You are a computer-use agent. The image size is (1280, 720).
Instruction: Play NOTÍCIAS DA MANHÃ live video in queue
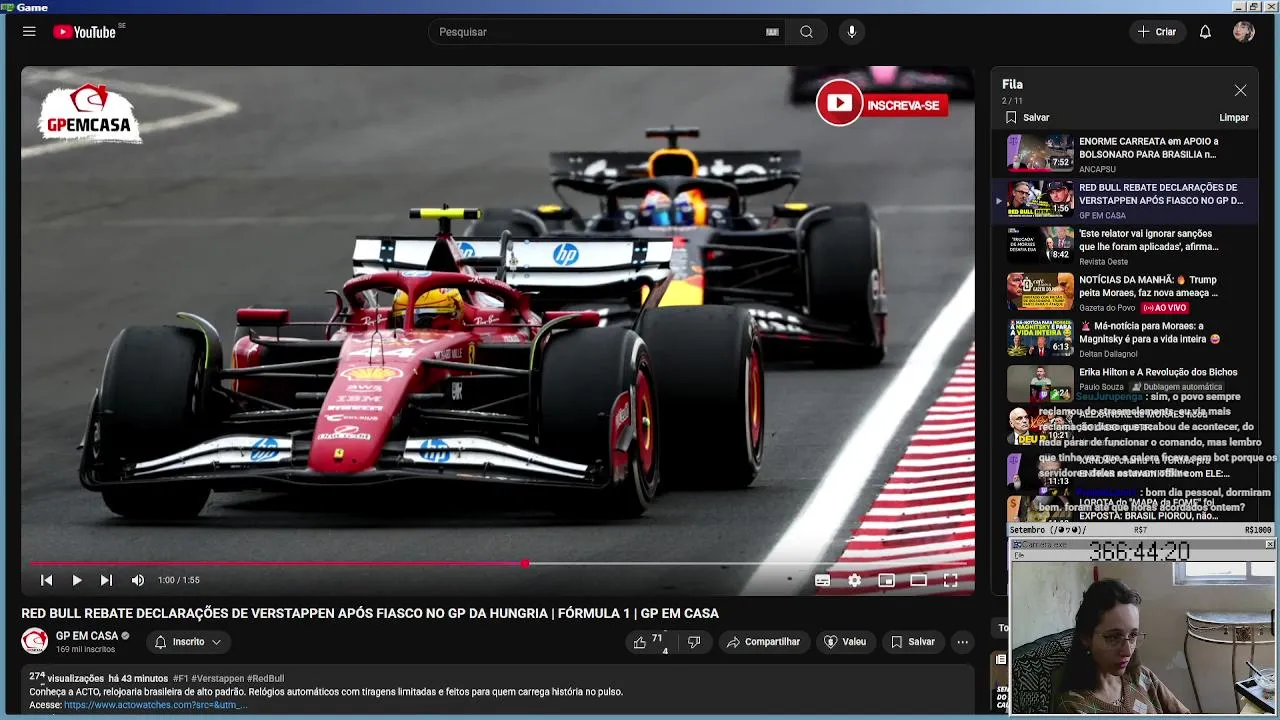click(1127, 291)
